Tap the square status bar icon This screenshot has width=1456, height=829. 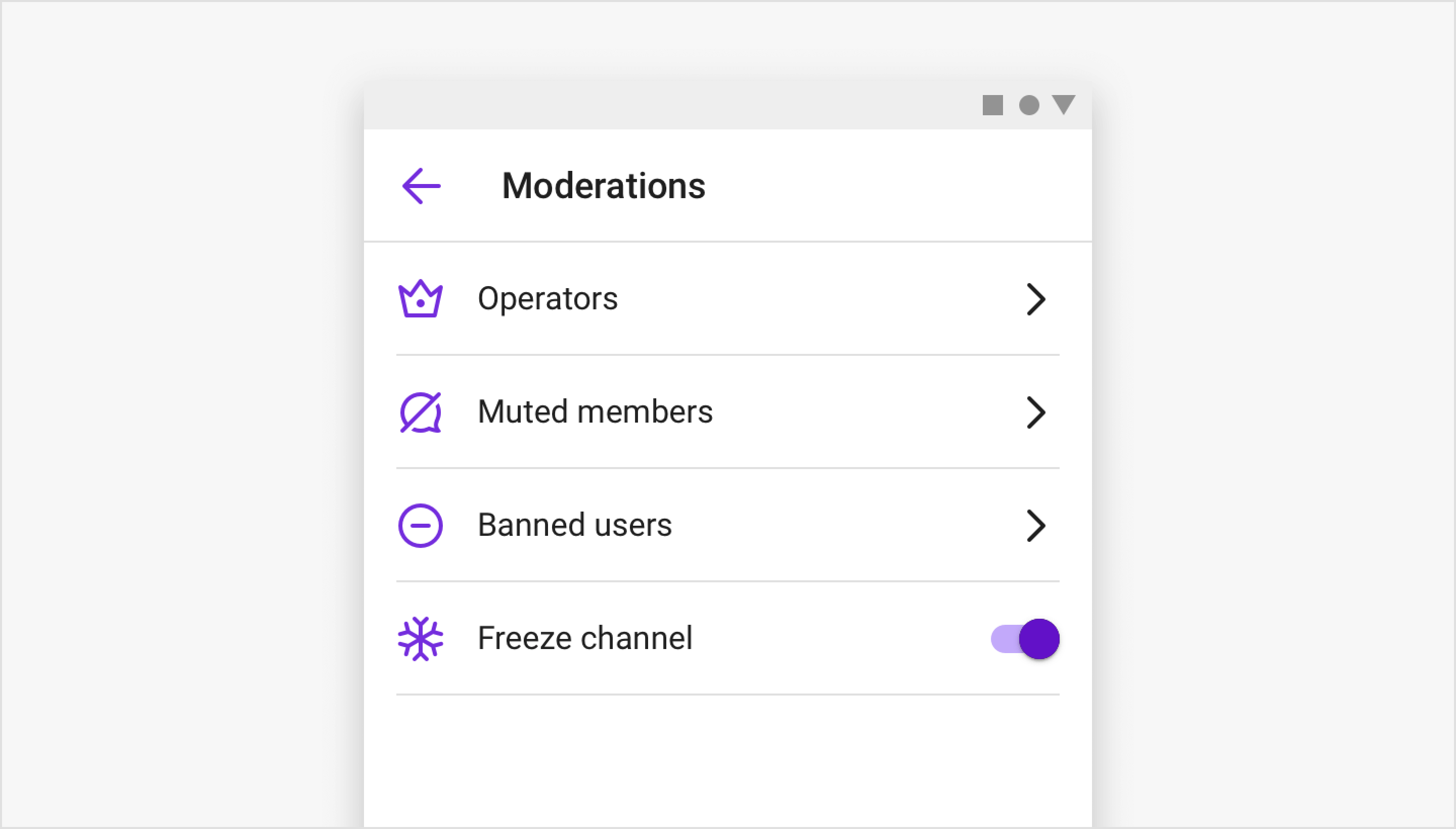tap(992, 105)
